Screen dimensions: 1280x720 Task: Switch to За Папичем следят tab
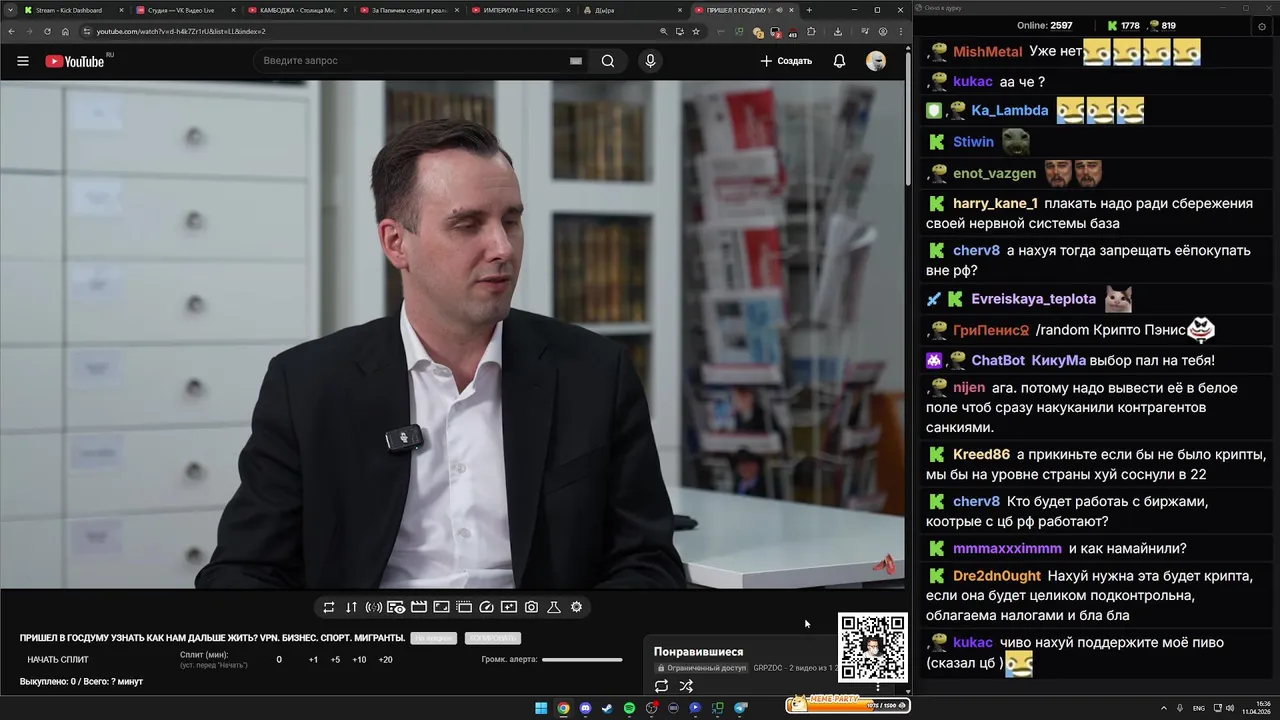(x=410, y=10)
